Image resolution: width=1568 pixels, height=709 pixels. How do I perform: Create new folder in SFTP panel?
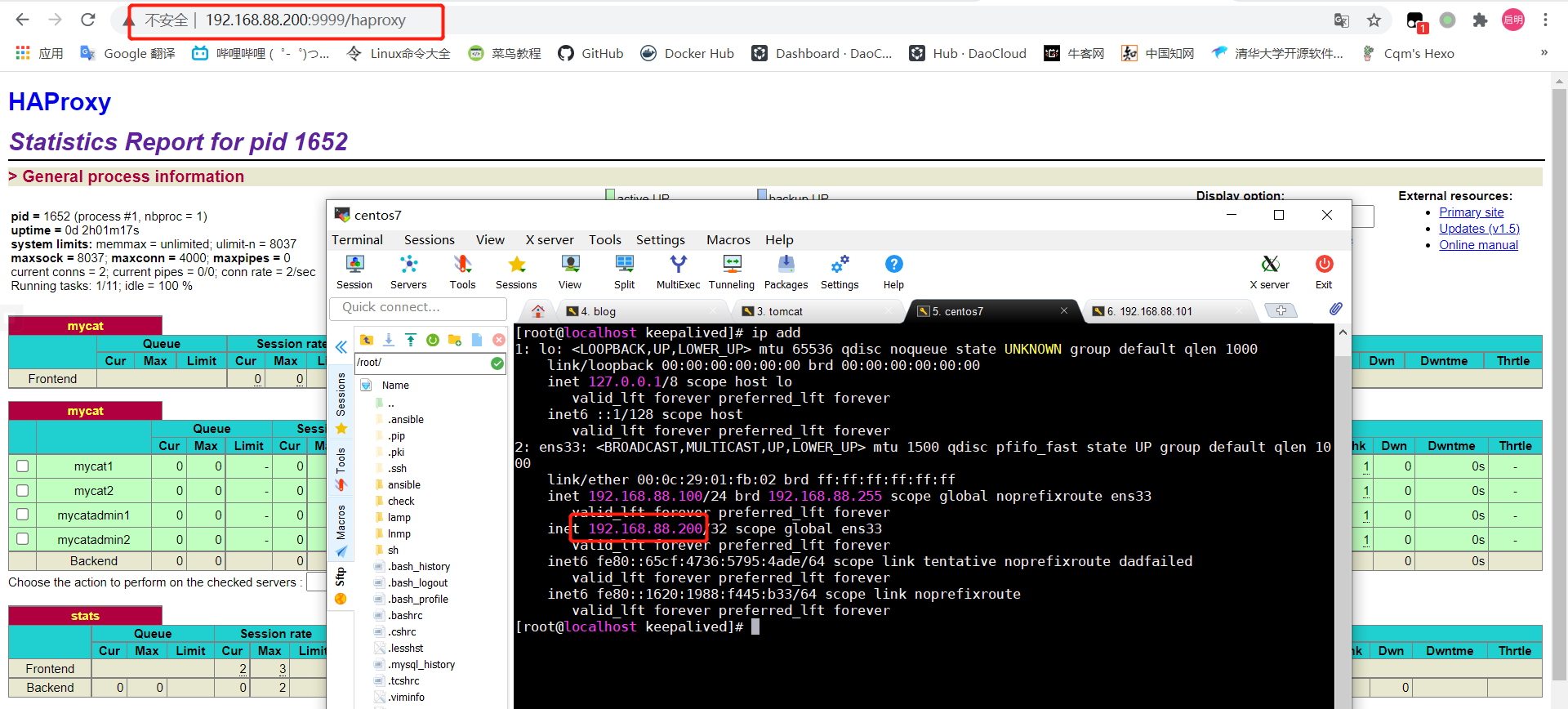click(x=455, y=340)
